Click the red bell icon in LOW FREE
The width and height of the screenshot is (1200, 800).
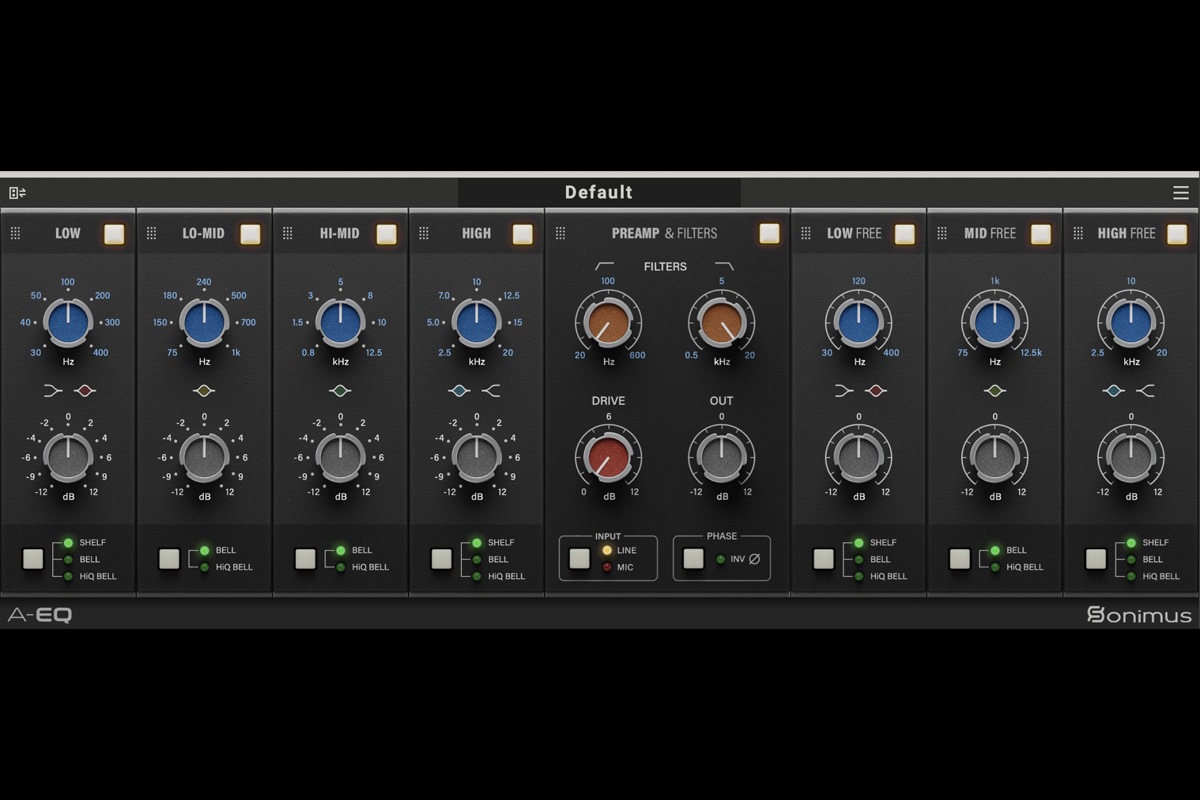click(876, 391)
